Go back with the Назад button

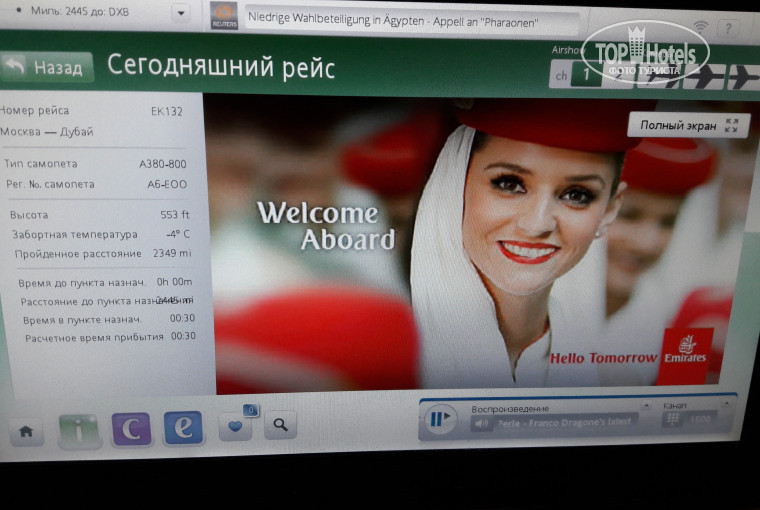click(47, 67)
